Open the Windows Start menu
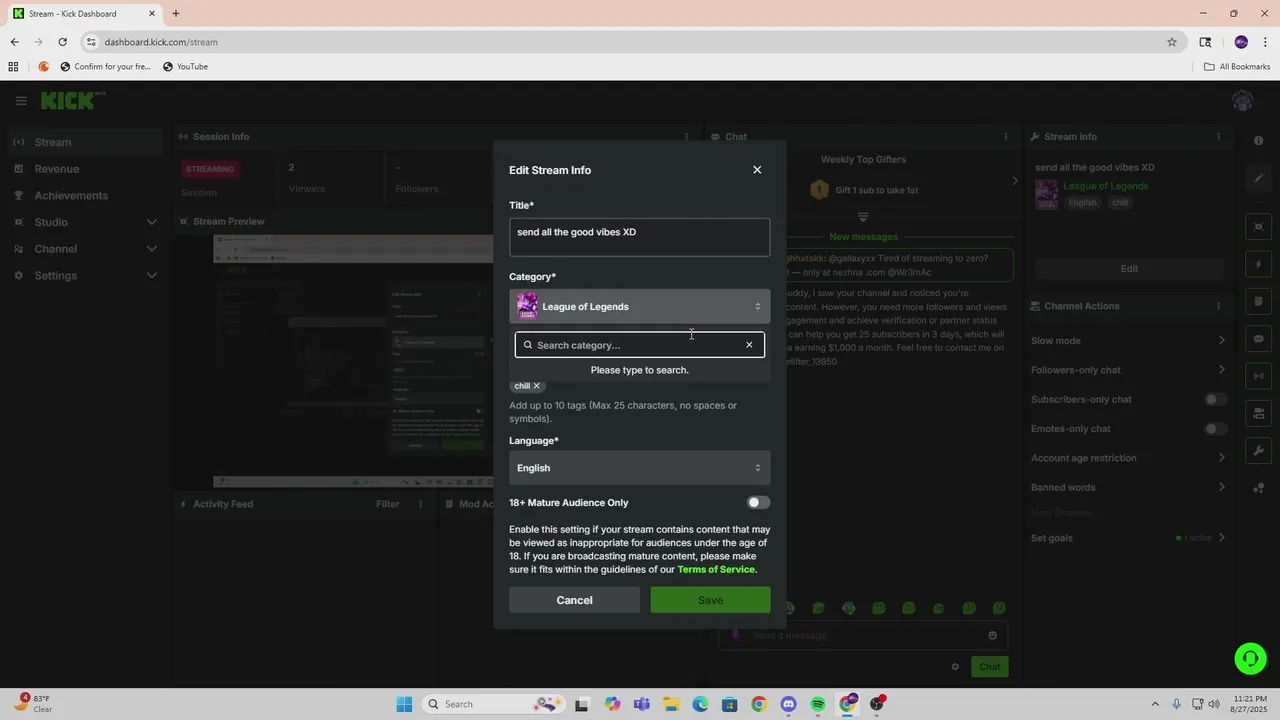1280x720 pixels. 404,704
